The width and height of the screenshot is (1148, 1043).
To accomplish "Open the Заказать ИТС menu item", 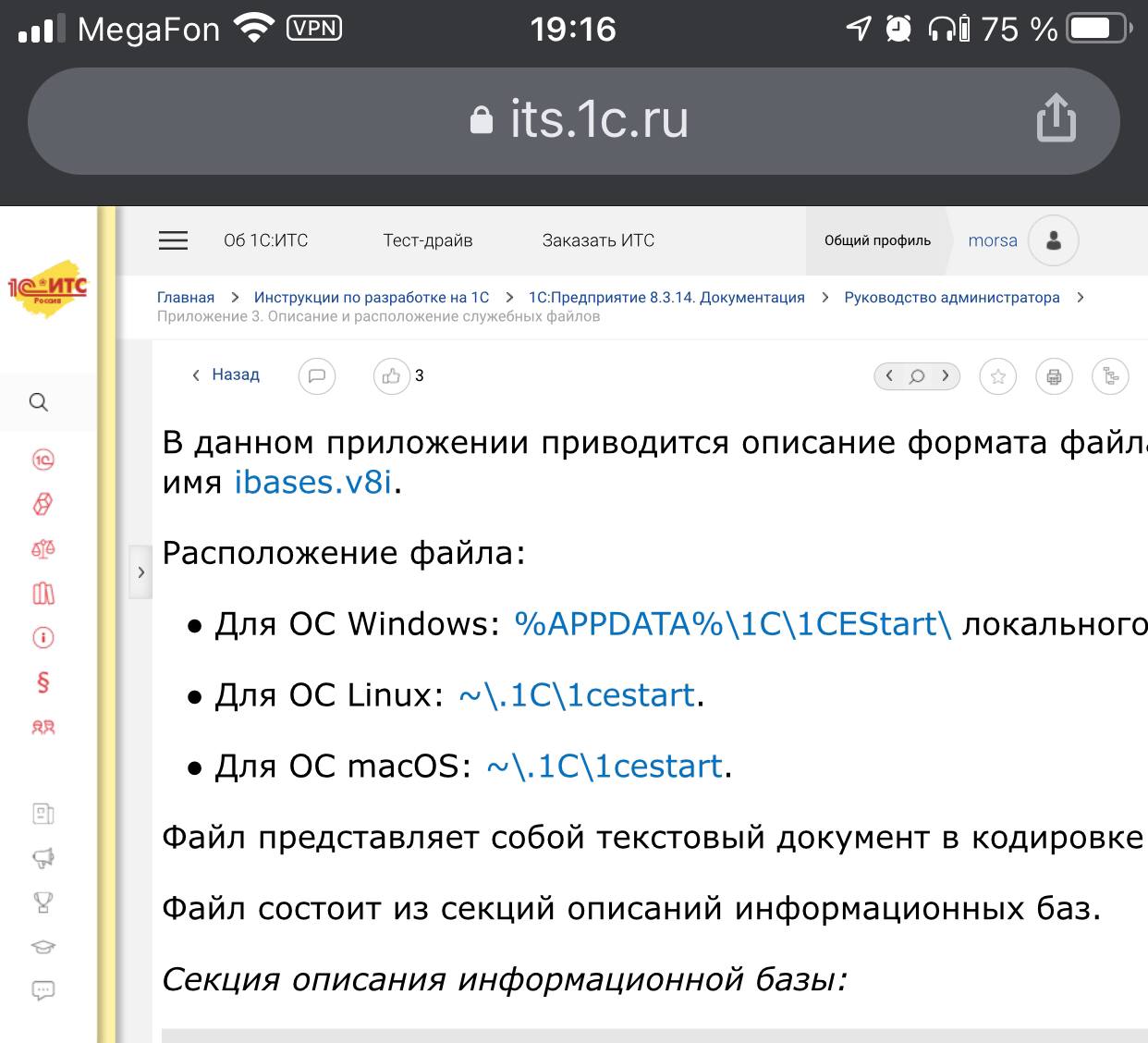I will tap(598, 240).
